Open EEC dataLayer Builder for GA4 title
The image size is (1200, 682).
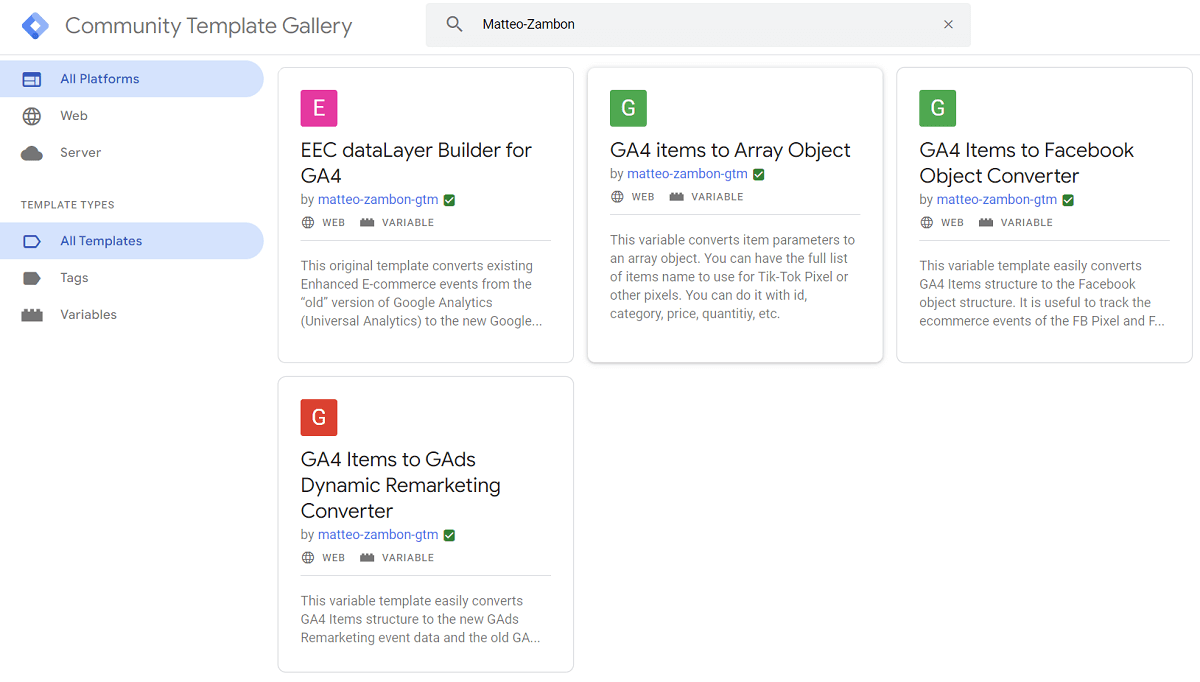416,163
